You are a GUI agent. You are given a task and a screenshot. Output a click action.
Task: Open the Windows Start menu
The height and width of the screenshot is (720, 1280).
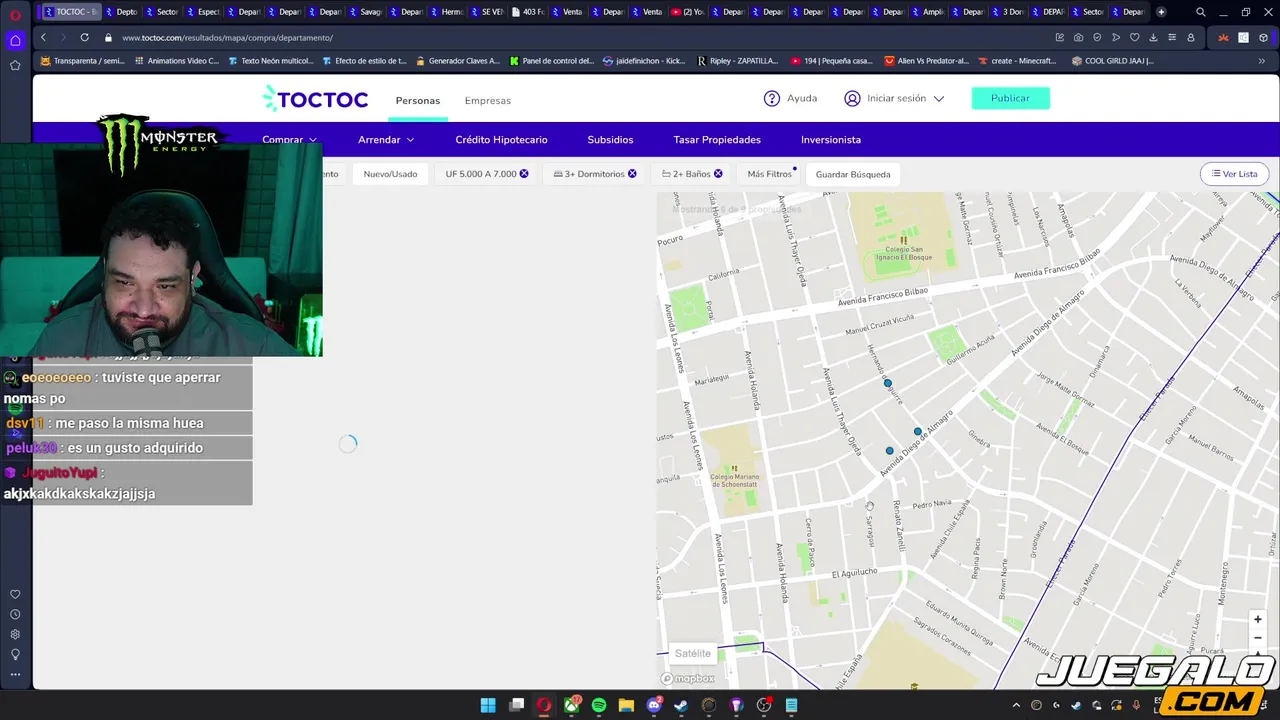coord(488,705)
